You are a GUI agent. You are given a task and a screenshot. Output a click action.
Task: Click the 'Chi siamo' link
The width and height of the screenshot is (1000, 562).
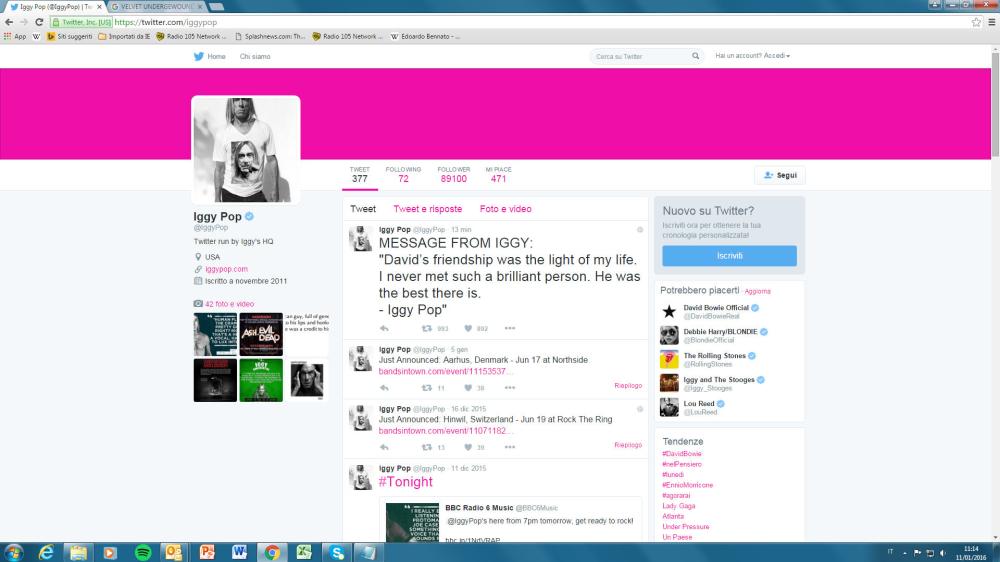(x=254, y=57)
